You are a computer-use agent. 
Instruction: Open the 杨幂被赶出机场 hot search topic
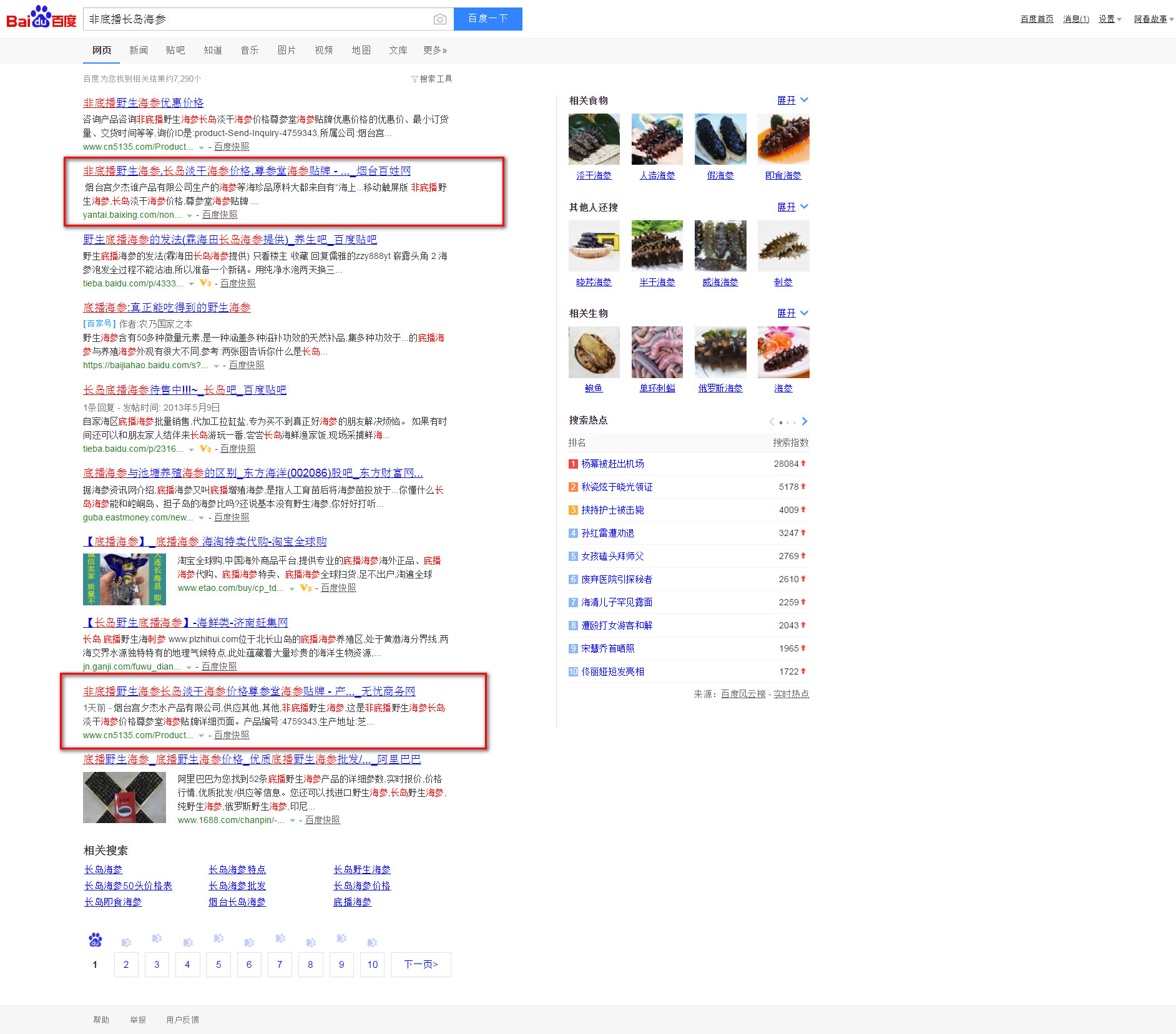coord(612,464)
